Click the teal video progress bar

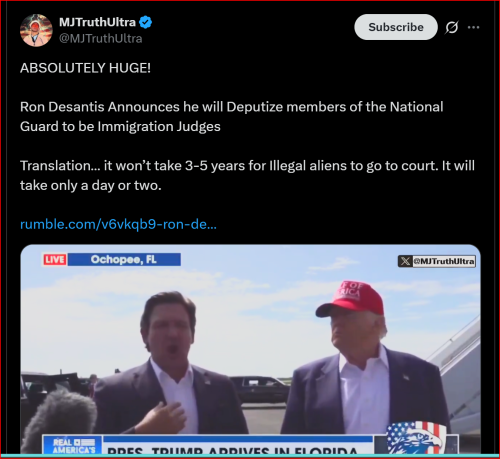pos(250,456)
